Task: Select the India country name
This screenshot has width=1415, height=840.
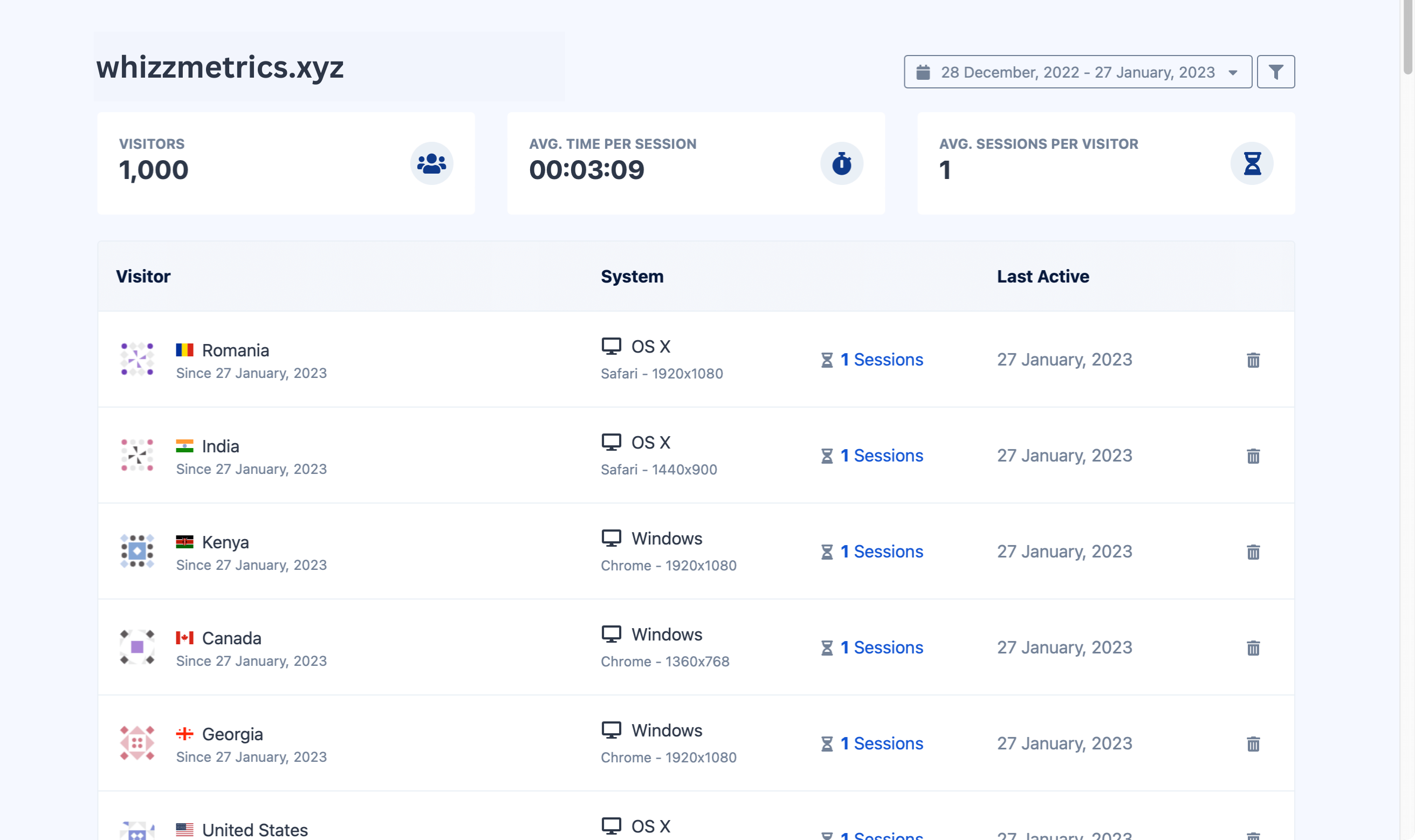Action: coord(221,446)
